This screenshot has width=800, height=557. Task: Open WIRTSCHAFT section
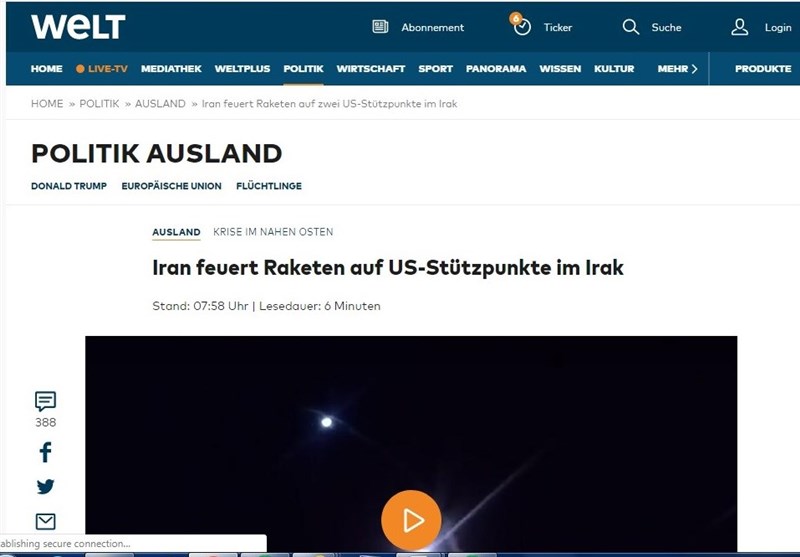point(371,69)
